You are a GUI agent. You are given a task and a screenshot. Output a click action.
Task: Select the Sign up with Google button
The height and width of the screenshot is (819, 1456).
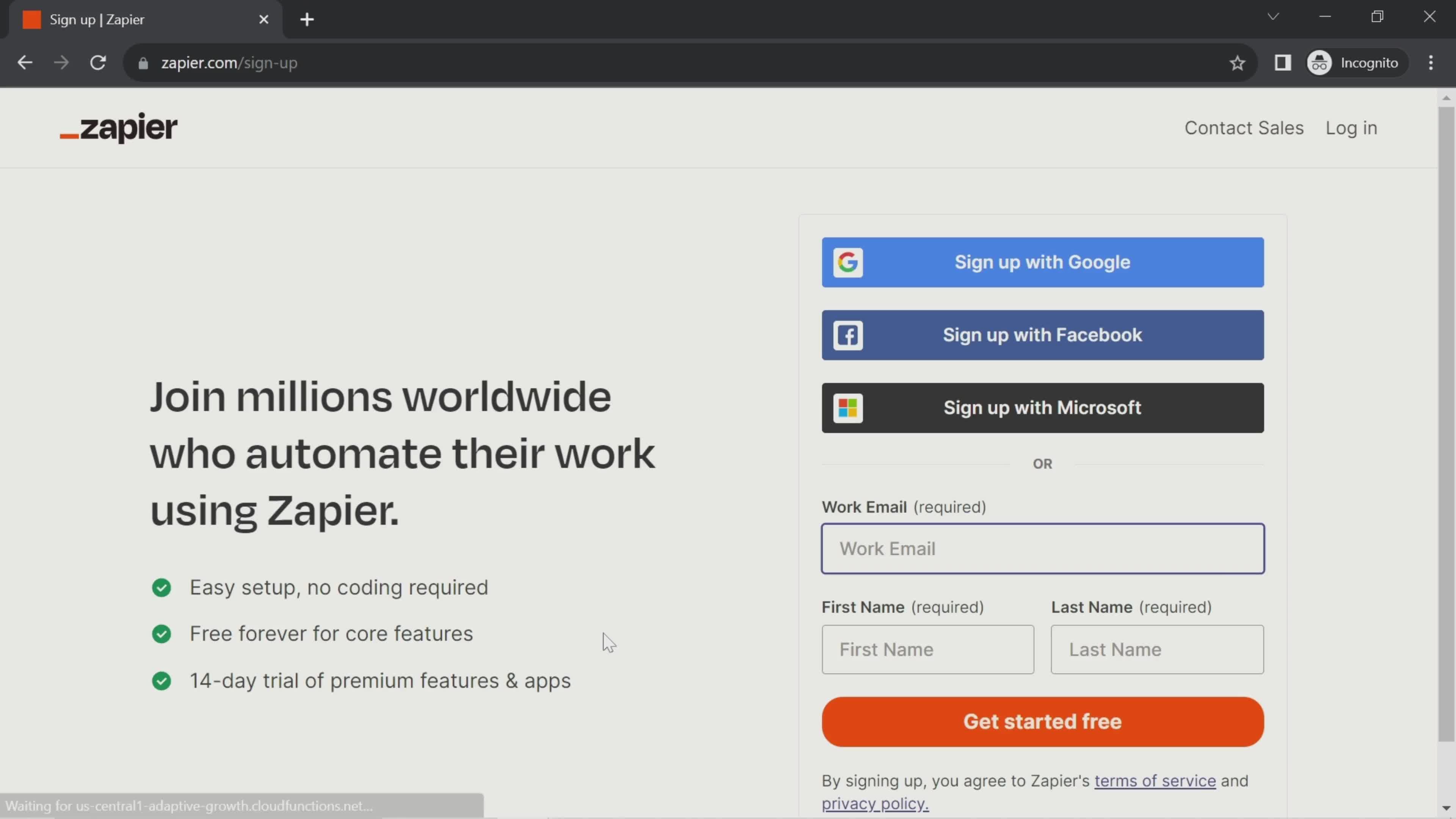pos(1042,262)
